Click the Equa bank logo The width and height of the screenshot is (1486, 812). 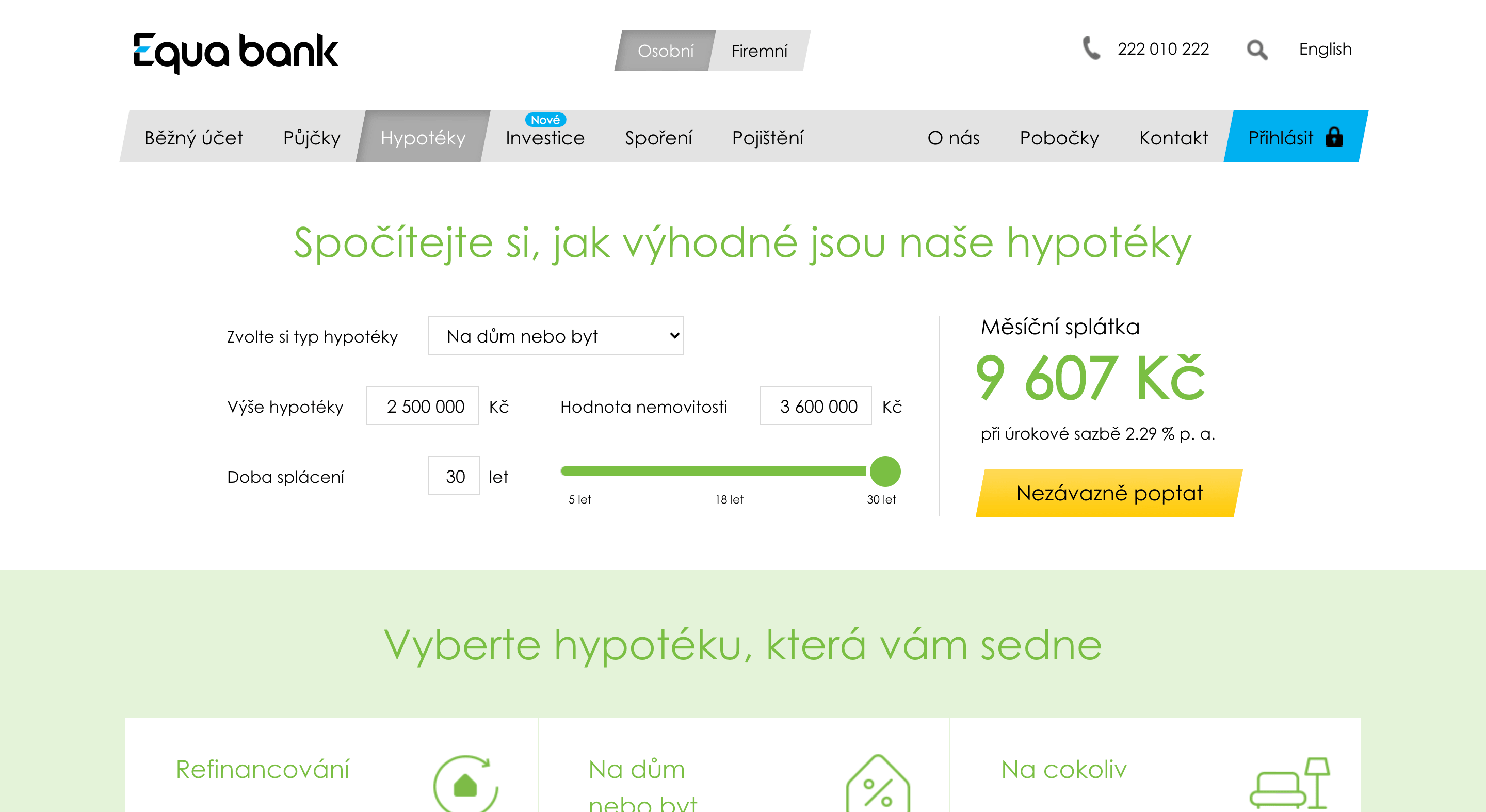pyautogui.click(x=235, y=53)
